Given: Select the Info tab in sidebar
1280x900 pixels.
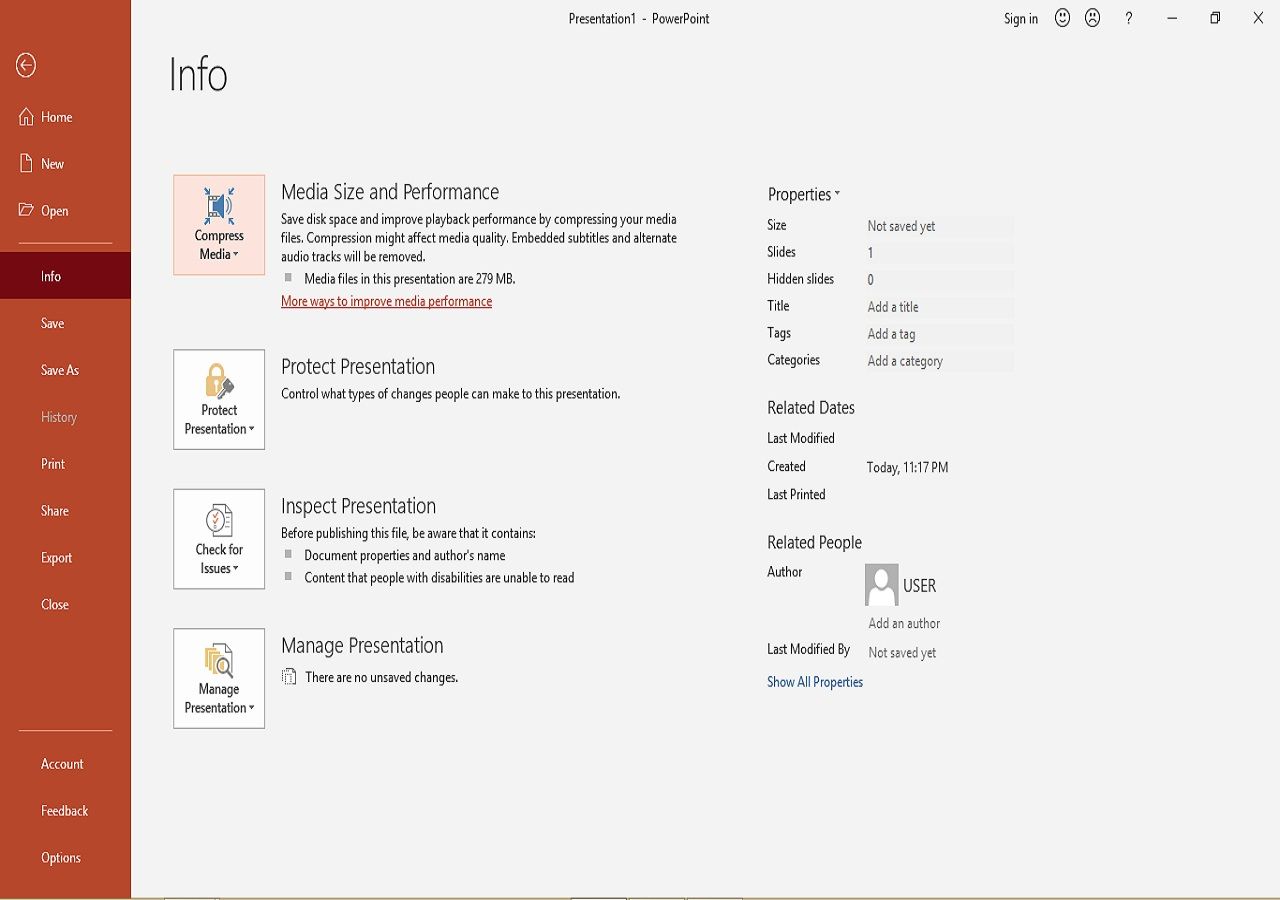Looking at the screenshot, I should (65, 276).
